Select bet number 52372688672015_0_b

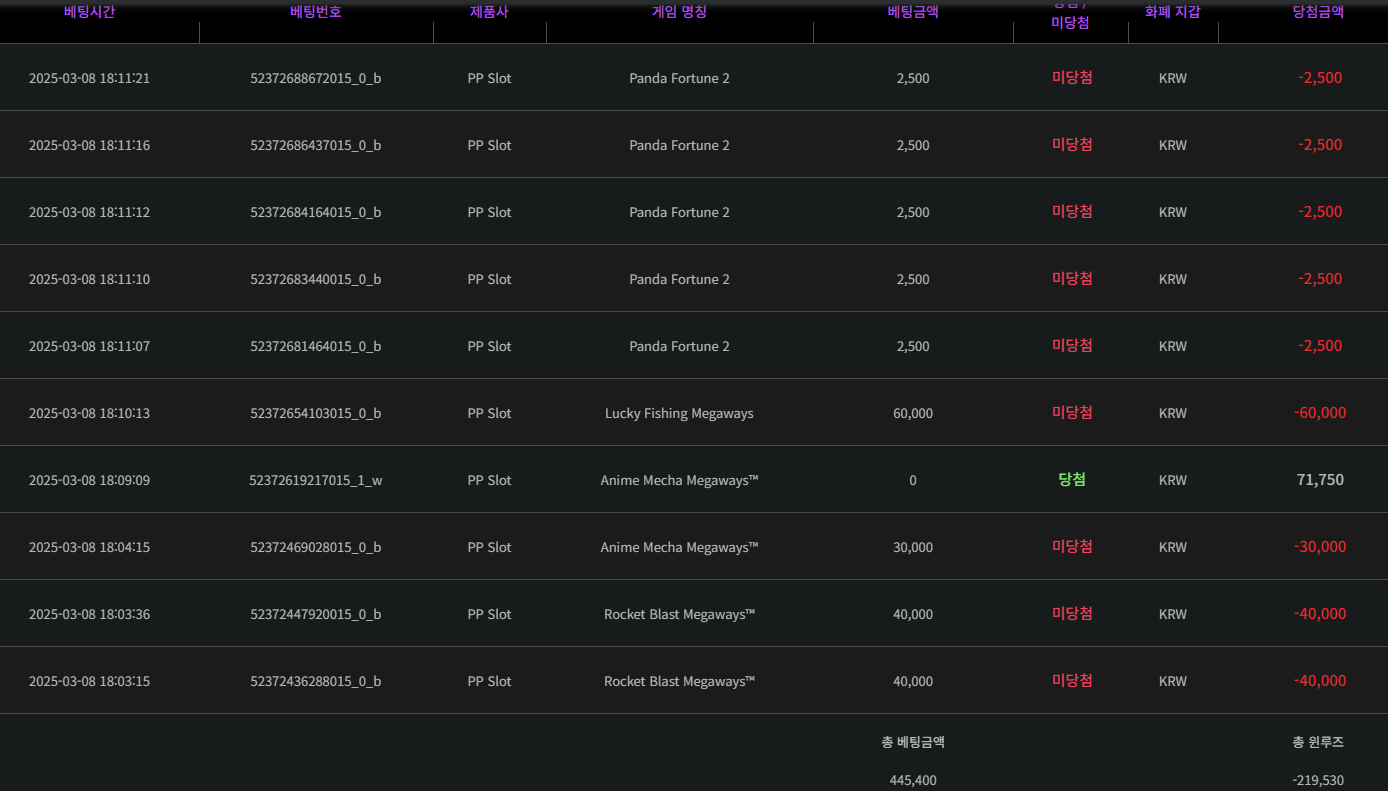[x=316, y=78]
